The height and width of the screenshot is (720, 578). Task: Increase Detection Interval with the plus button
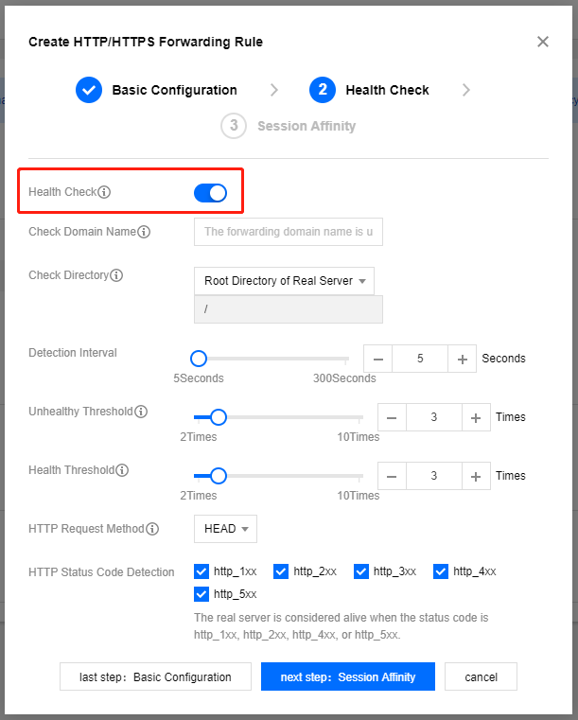tap(462, 359)
